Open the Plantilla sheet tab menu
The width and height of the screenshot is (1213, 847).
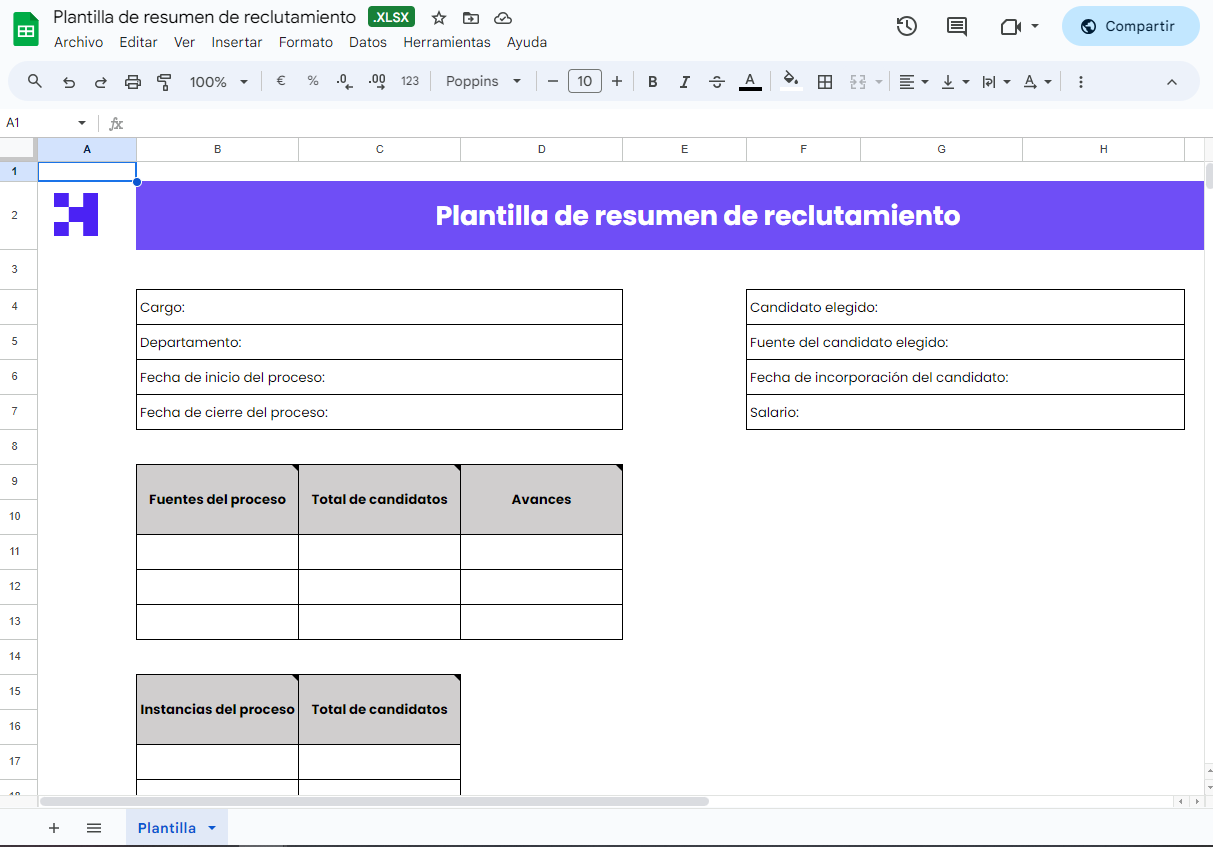211,828
